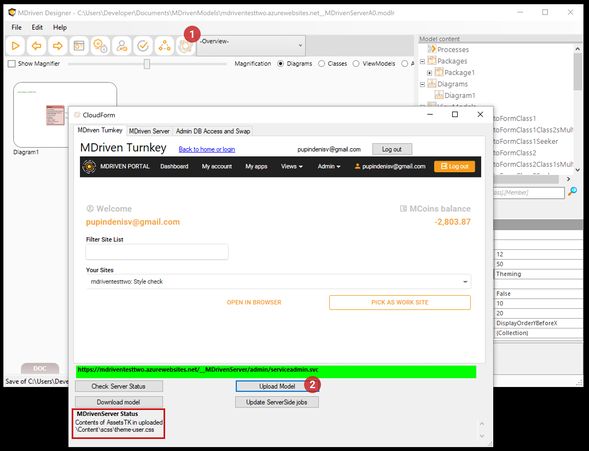Enable the Show Magnifier checkbox
This screenshot has width=589, height=451.
[x=12, y=64]
